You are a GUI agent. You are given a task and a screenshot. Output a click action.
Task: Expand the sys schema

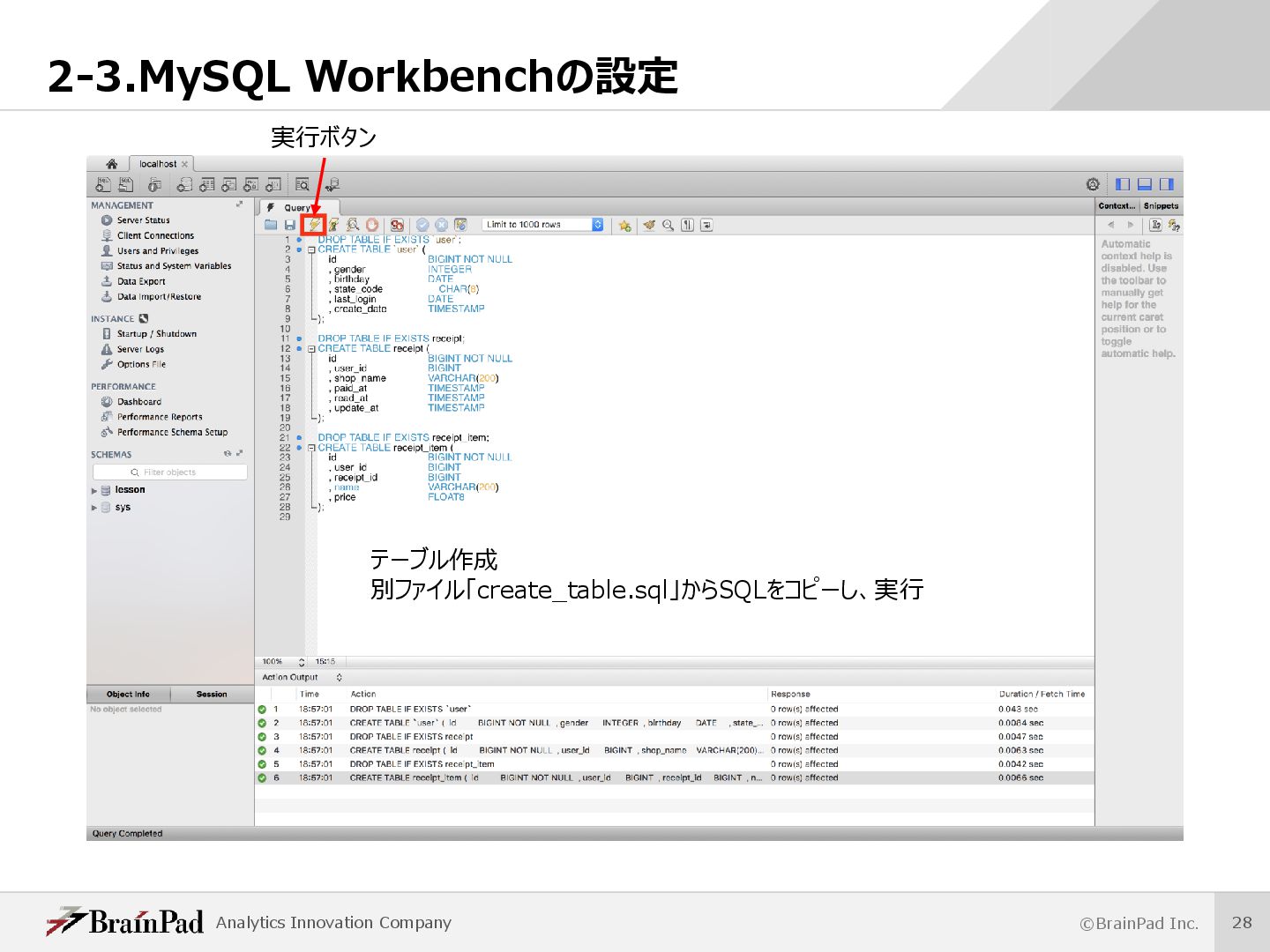point(94,508)
